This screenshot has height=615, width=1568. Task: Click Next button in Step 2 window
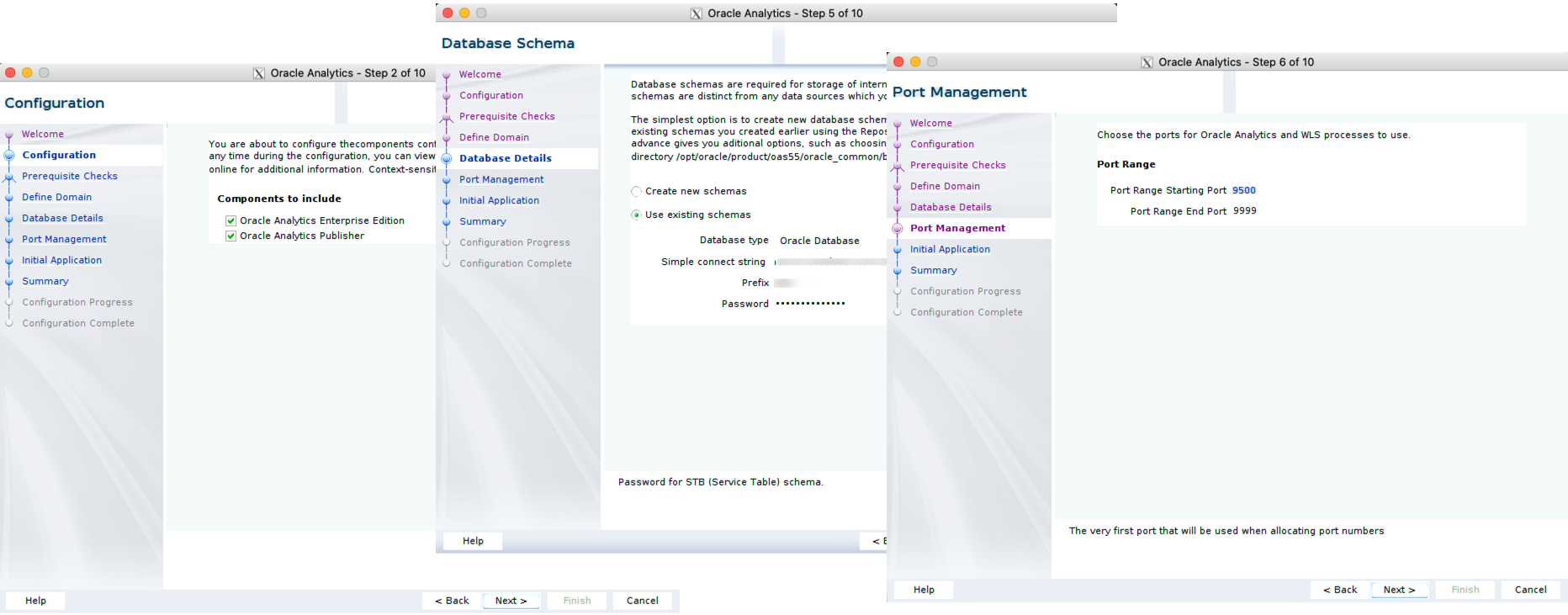(511, 601)
